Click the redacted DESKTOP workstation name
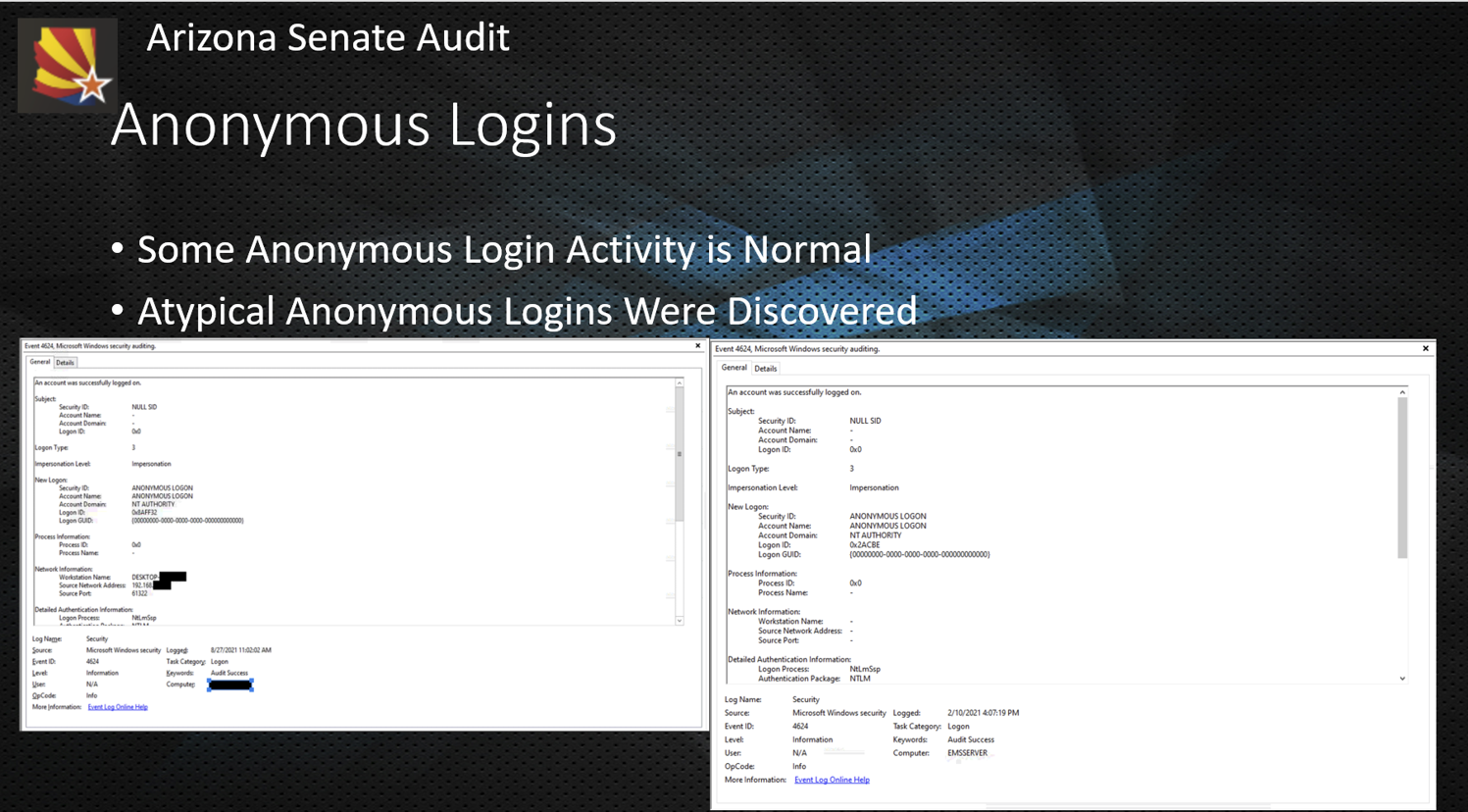This screenshot has height=812, width=1468. [172, 577]
